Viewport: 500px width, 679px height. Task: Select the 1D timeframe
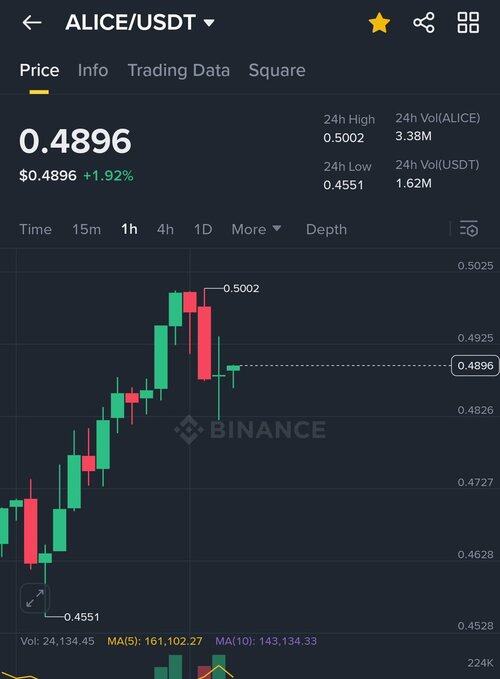(203, 229)
